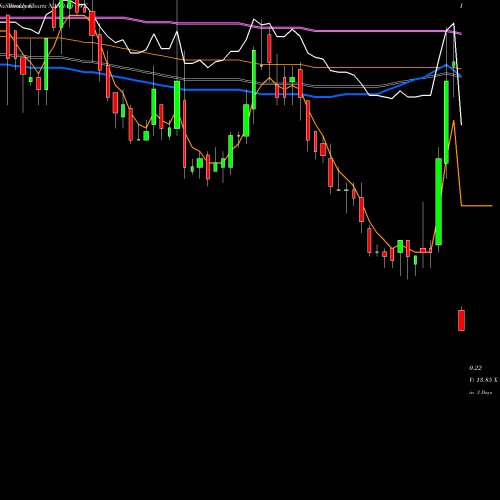Click the overlapping chart title text at top left

(x=43, y=6)
